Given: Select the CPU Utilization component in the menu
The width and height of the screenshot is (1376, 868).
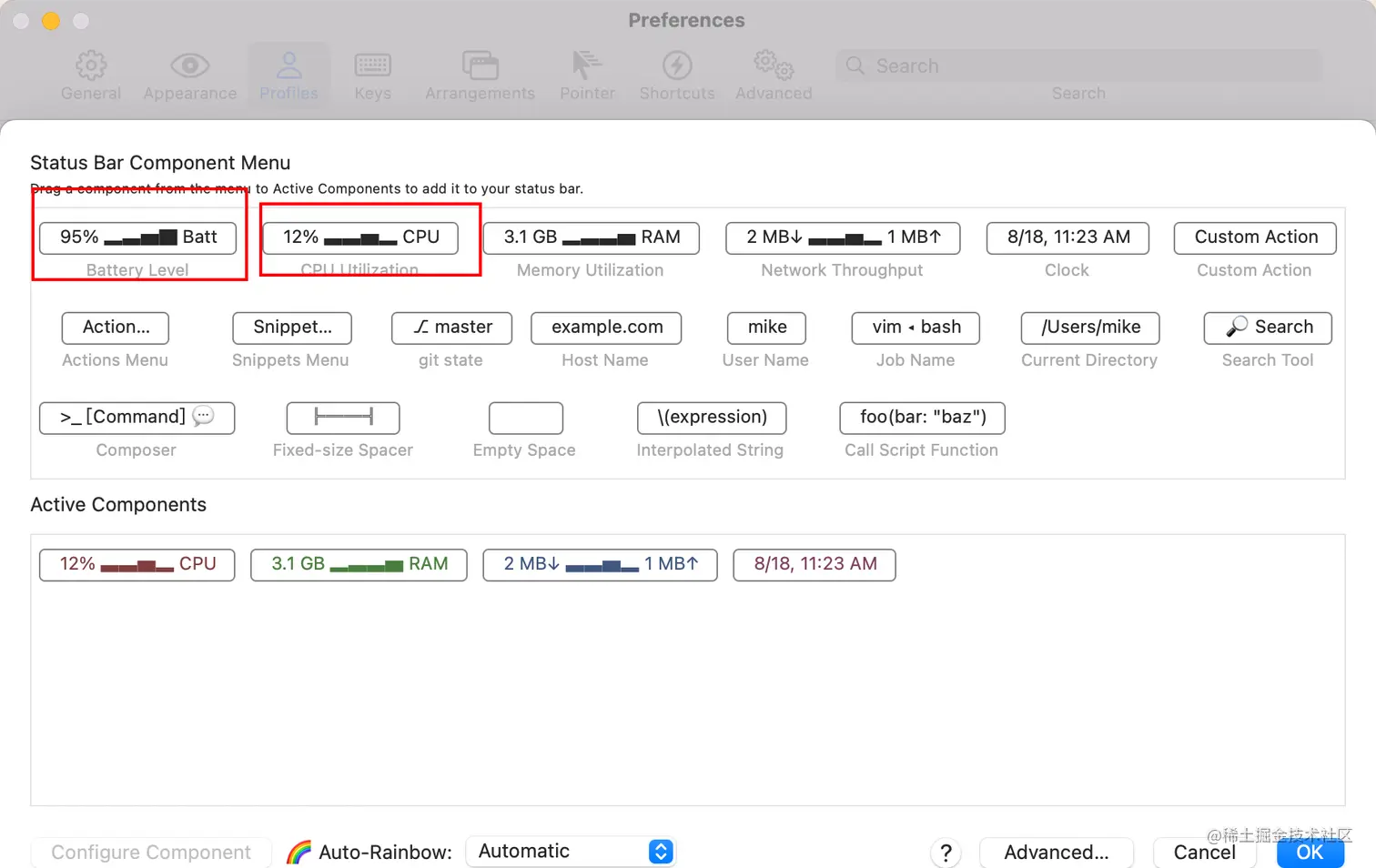Looking at the screenshot, I should click(360, 237).
